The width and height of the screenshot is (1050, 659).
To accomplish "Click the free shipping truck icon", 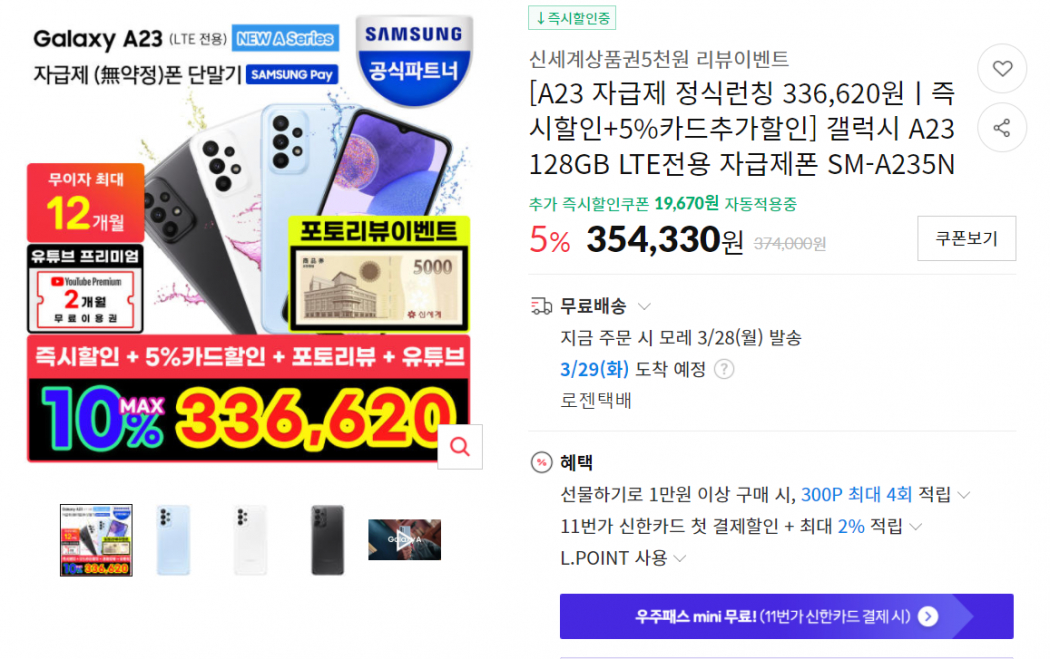I will pyautogui.click(x=541, y=307).
